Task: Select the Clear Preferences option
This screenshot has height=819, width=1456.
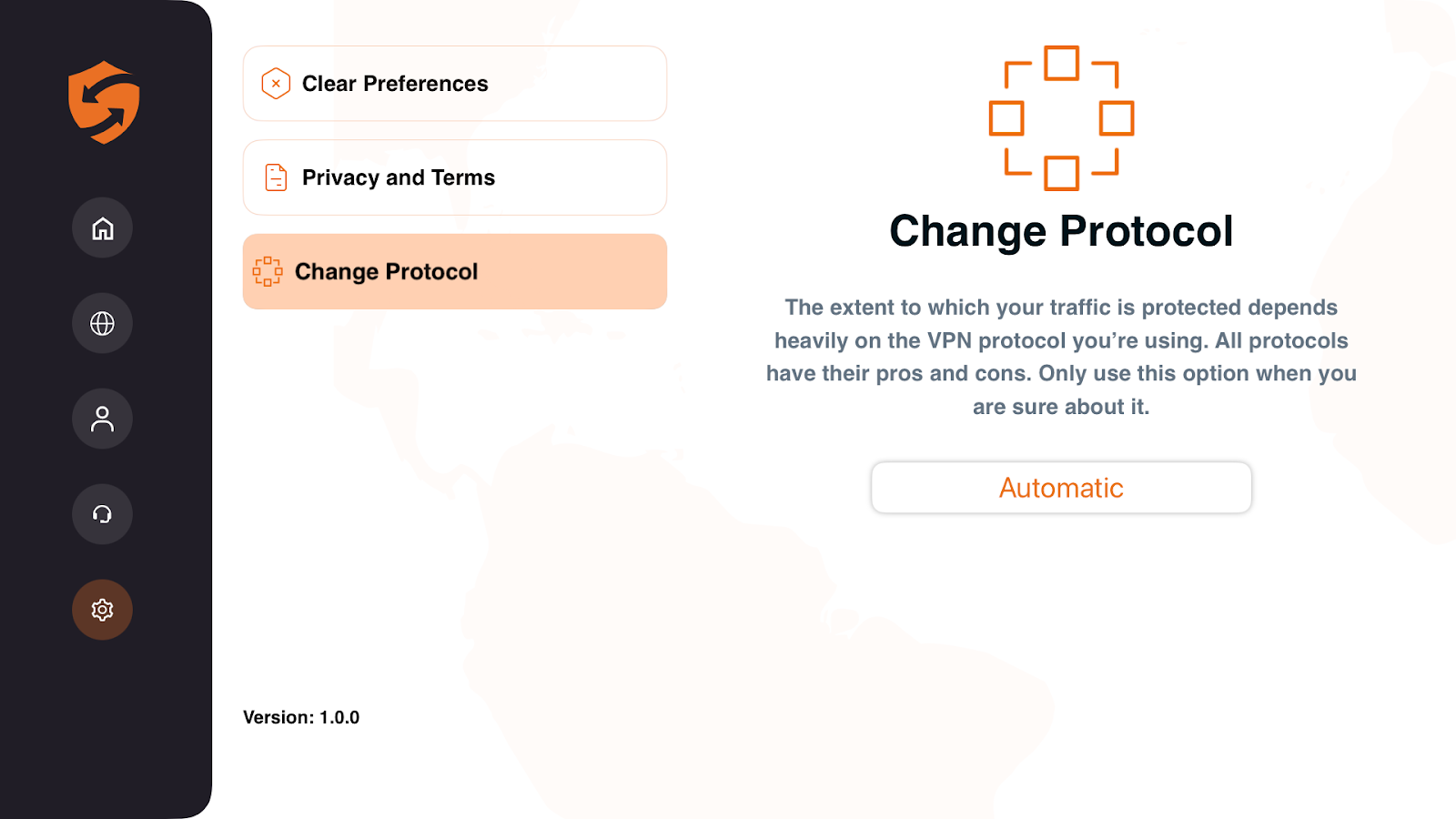Action: 395,84
